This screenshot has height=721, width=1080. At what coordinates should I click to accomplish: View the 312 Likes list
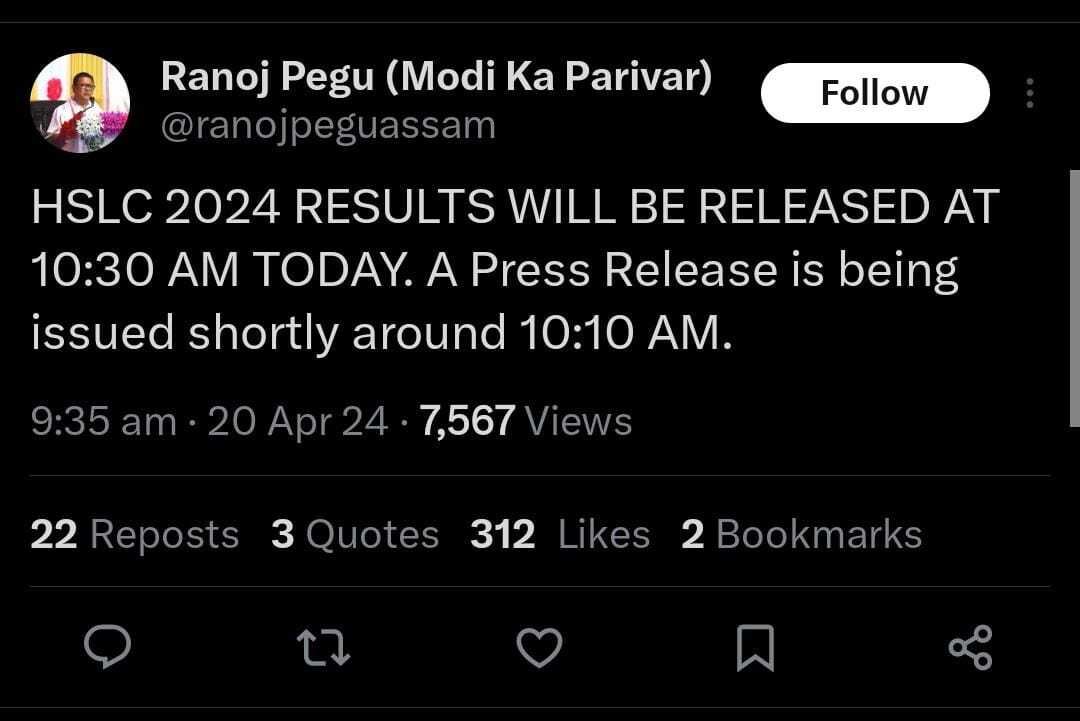point(560,534)
